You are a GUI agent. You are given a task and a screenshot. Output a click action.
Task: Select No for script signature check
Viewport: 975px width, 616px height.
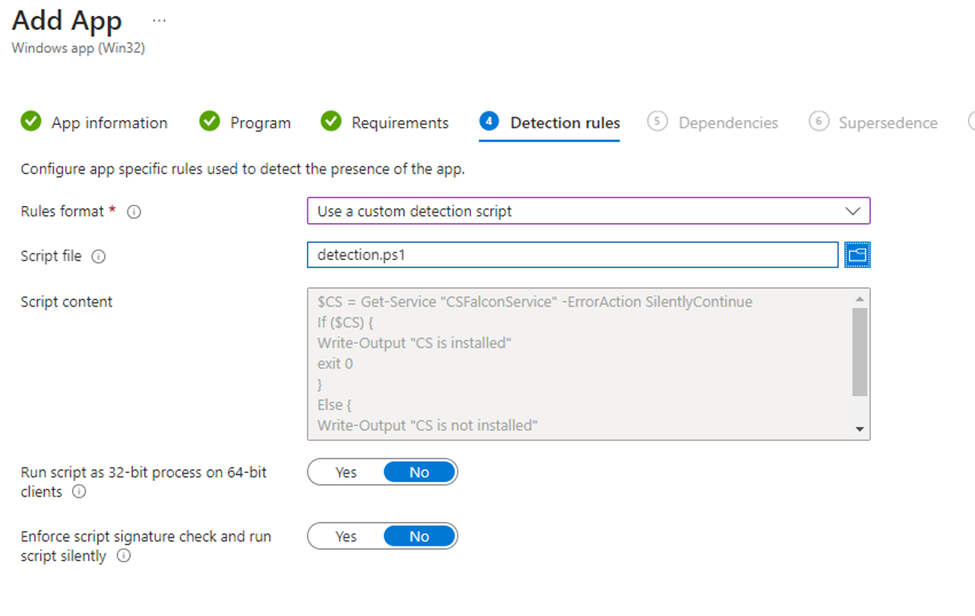[419, 536]
